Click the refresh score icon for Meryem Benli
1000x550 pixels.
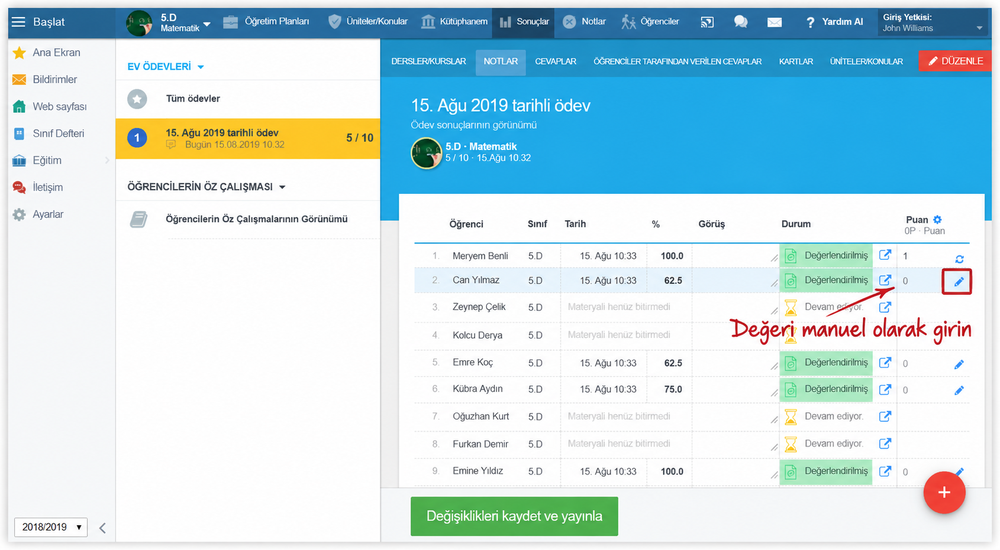tap(959, 259)
